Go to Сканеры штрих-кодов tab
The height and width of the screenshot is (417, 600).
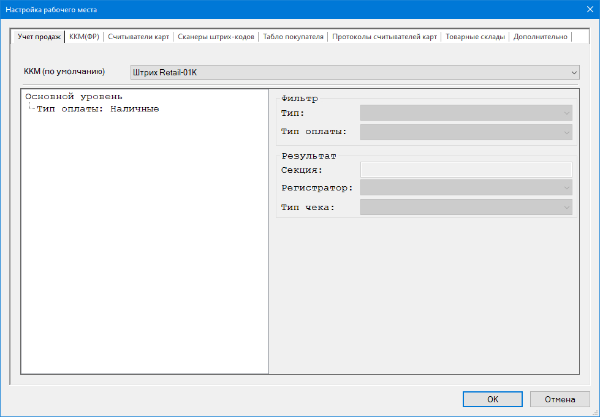click(x=215, y=37)
